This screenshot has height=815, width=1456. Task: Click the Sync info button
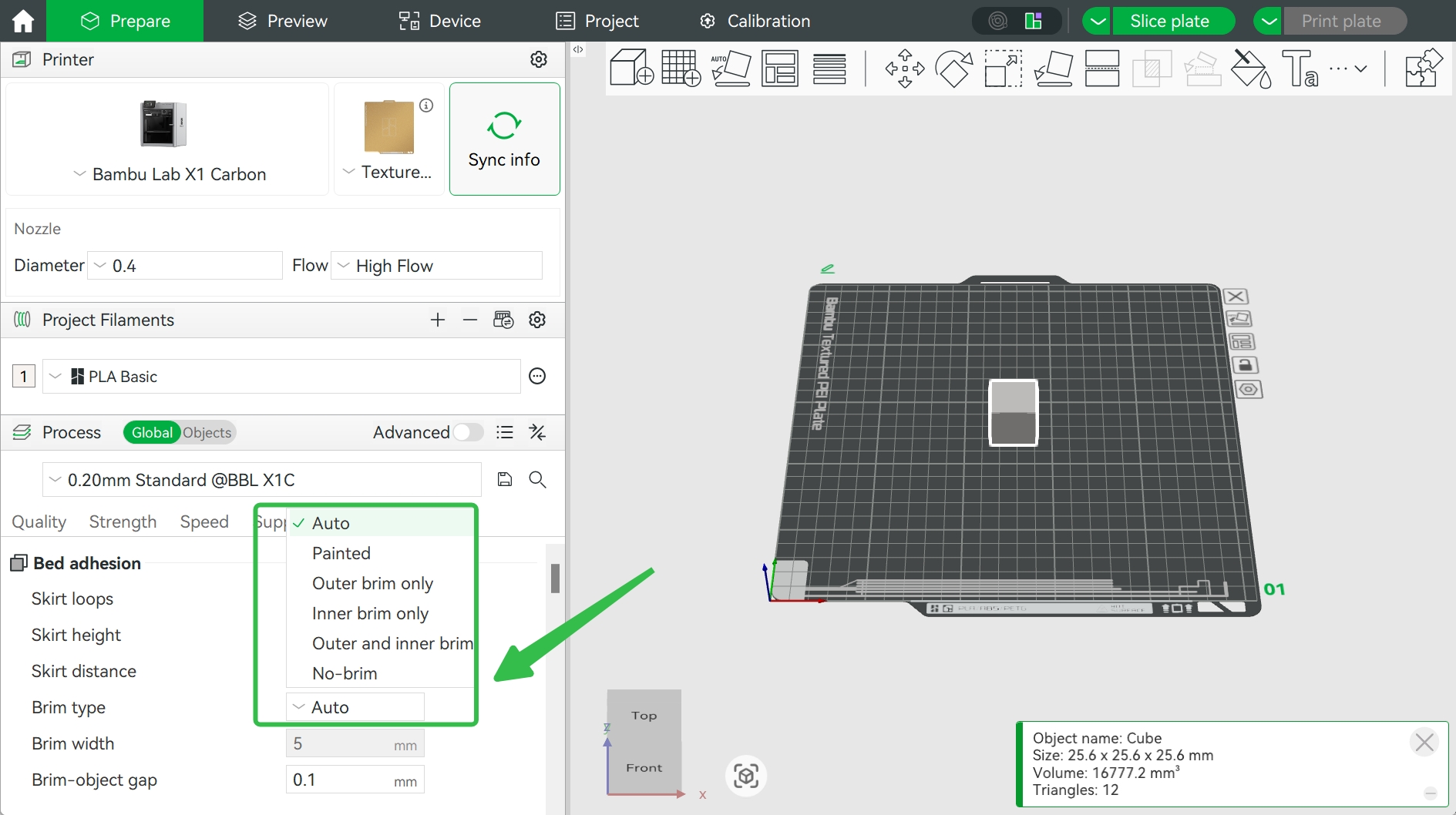504,139
